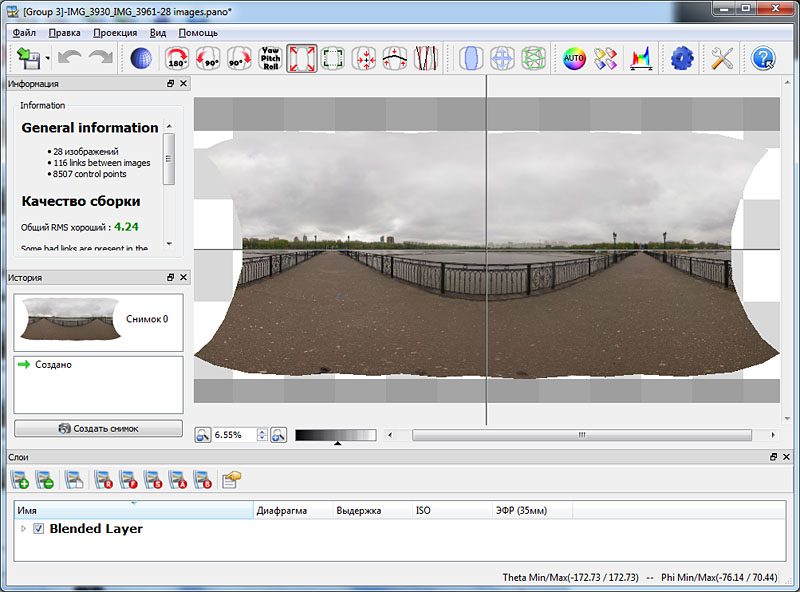Screen dimensions: 800x592
Task: Open the Правка menu
Action: pos(64,33)
